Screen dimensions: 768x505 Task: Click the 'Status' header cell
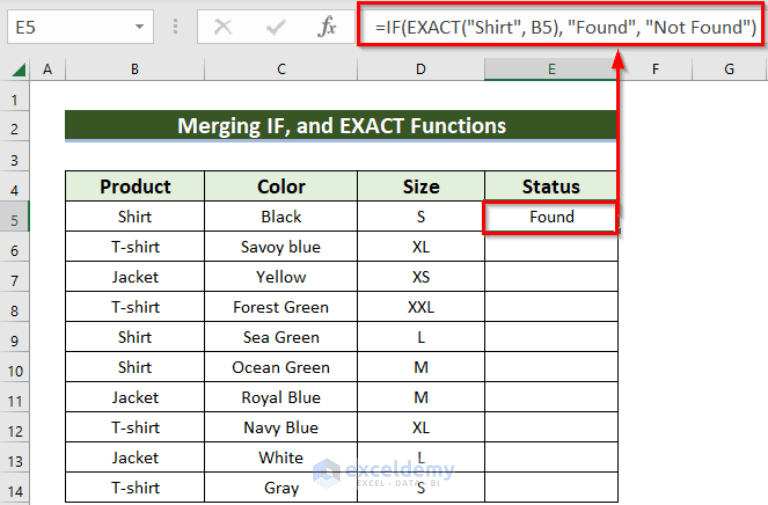pyautogui.click(x=551, y=187)
